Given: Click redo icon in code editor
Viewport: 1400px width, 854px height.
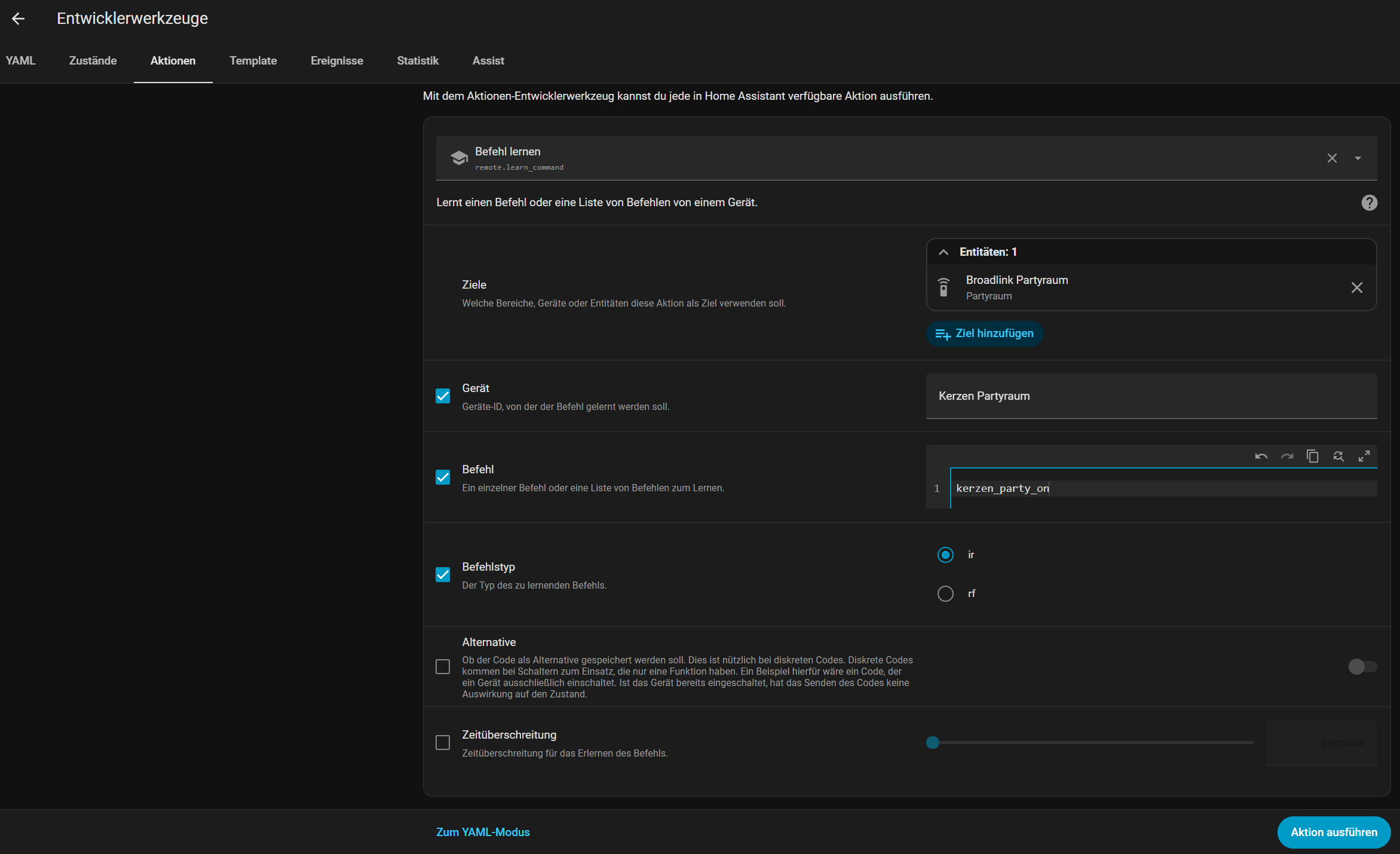Looking at the screenshot, I should [x=1286, y=457].
